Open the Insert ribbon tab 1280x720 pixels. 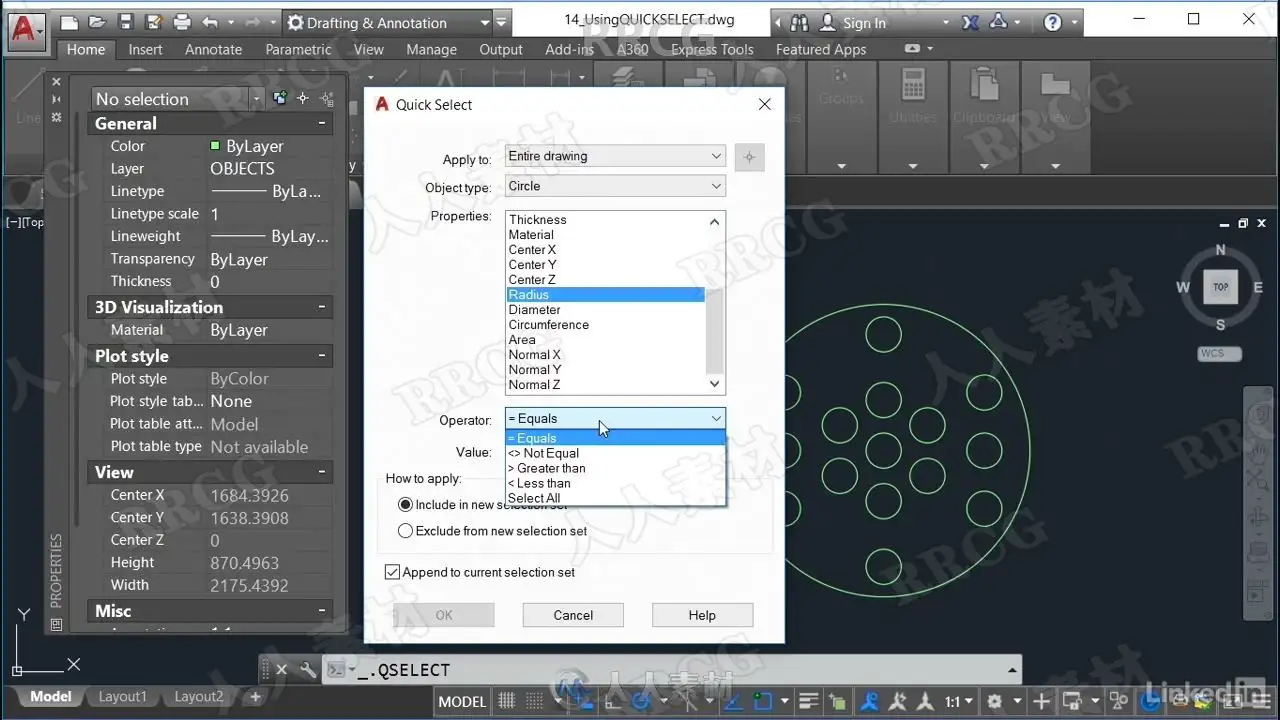(x=145, y=49)
